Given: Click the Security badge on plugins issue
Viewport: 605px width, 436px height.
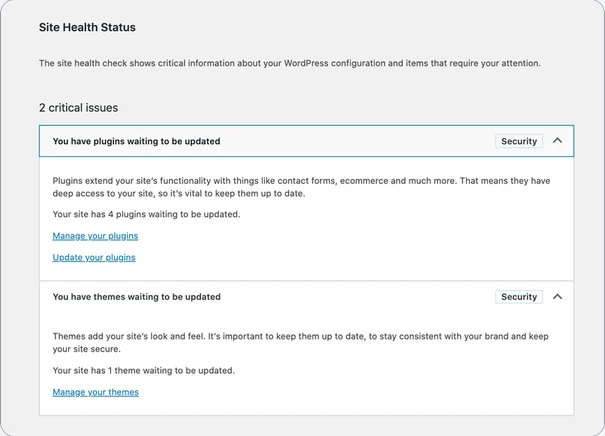Looking at the screenshot, I should point(519,141).
